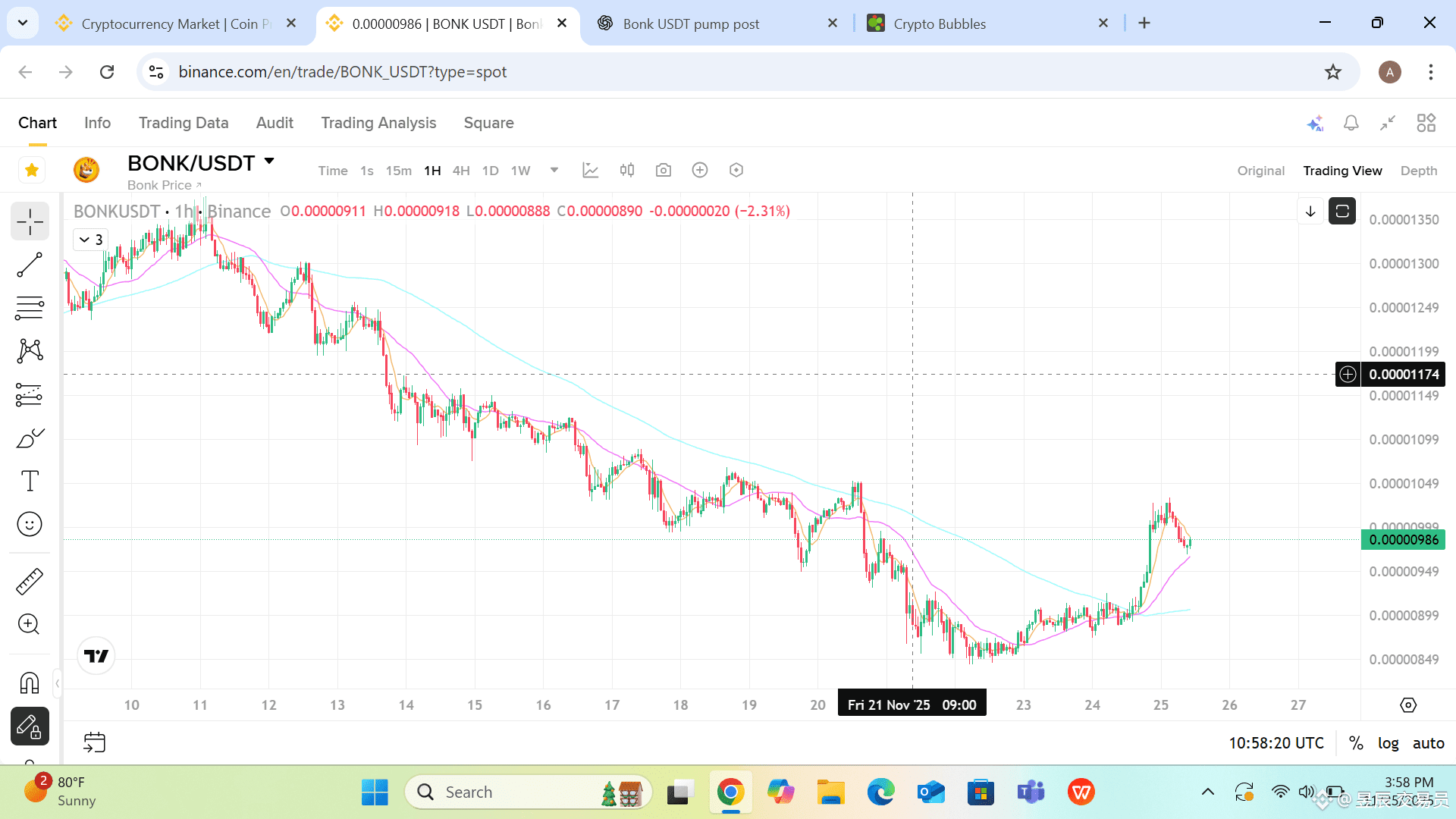The height and width of the screenshot is (819, 1456).
Task: Select the 1D time interval
Action: click(x=491, y=171)
